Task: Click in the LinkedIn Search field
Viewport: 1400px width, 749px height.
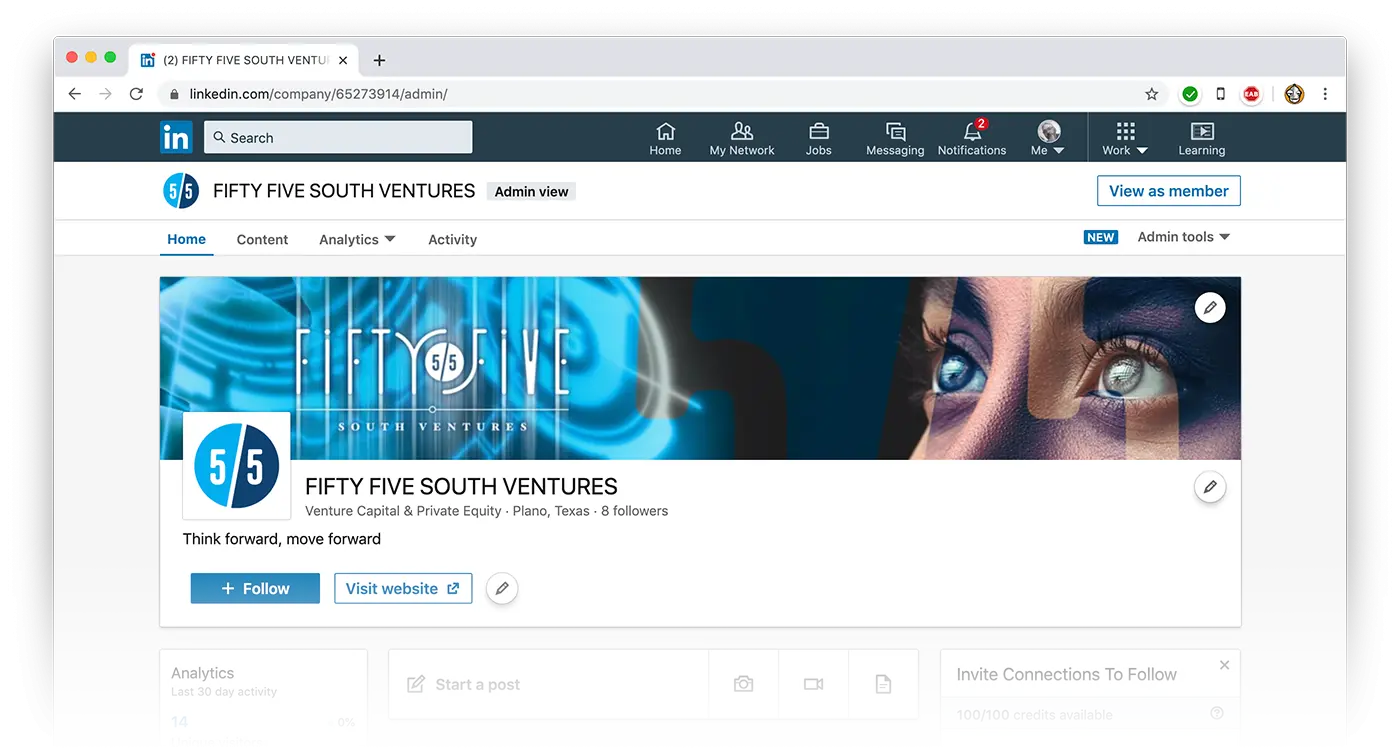Action: [x=338, y=137]
